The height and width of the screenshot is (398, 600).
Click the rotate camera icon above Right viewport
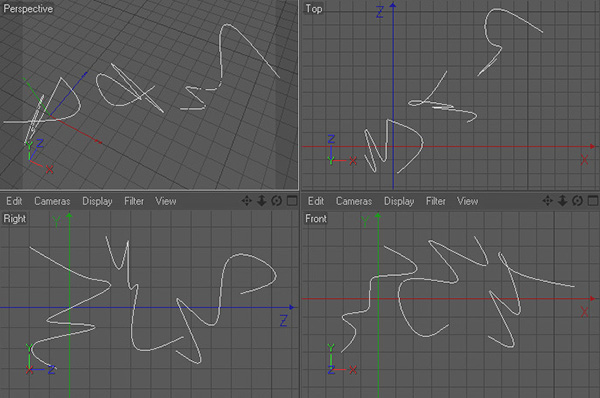276,201
